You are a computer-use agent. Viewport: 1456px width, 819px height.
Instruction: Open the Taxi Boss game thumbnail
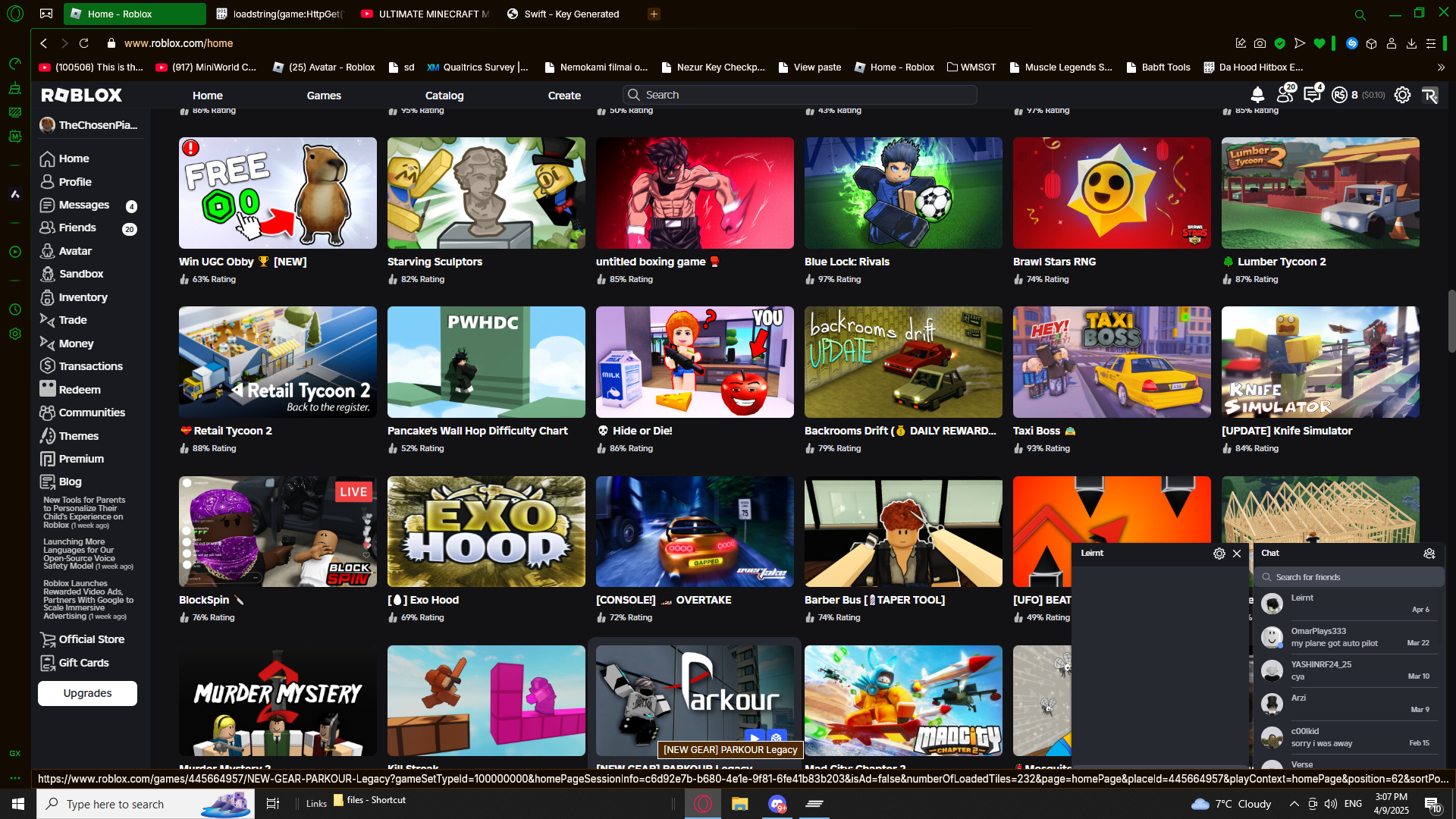point(1112,362)
